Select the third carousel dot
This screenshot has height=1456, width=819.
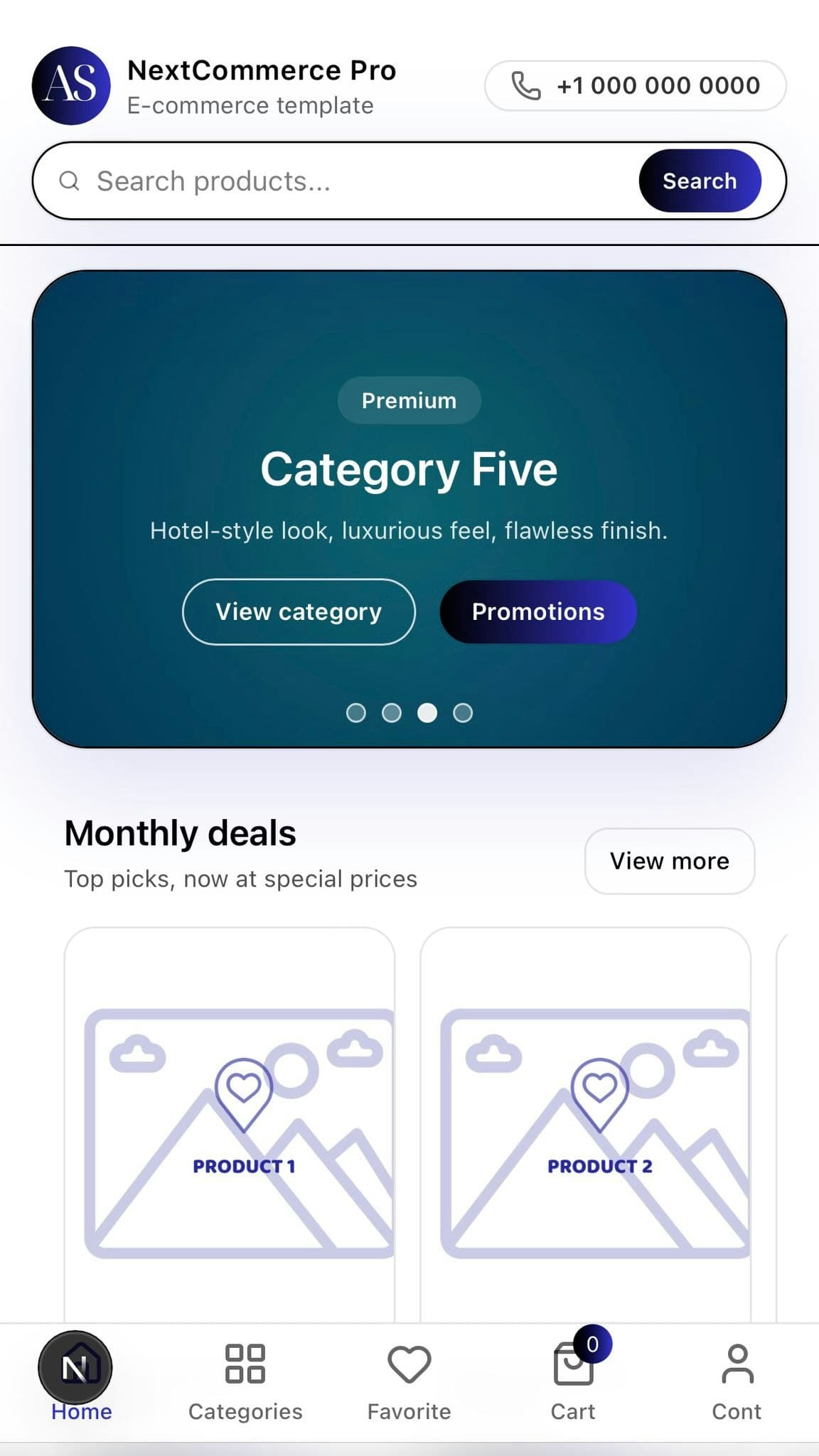pos(427,712)
